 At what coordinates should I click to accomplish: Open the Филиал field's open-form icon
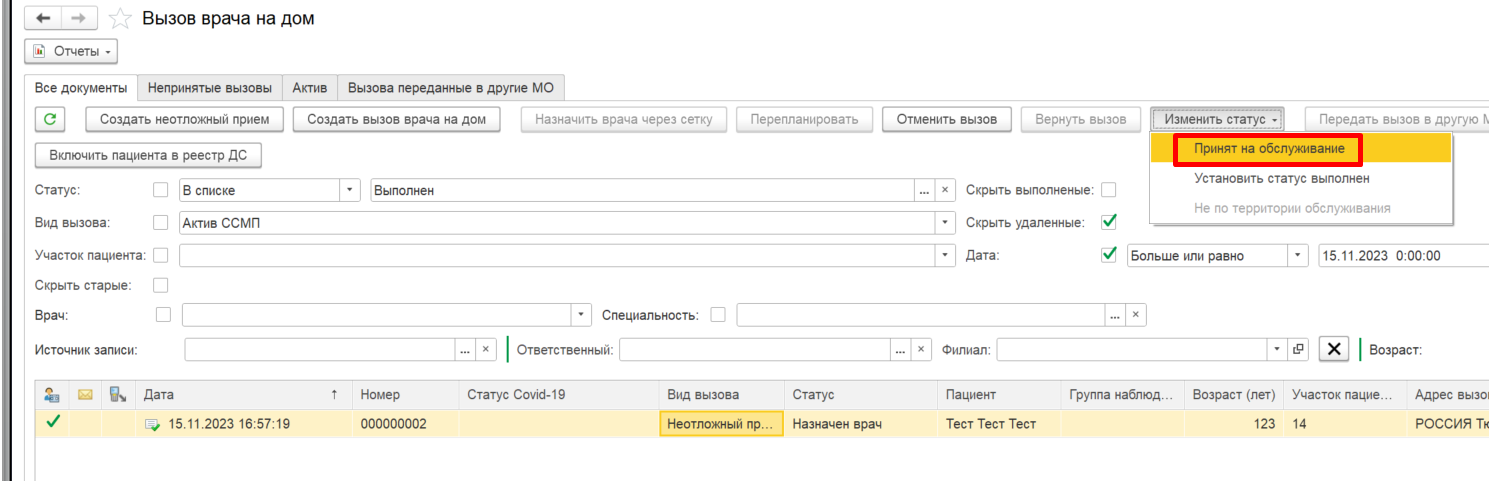pos(1299,350)
